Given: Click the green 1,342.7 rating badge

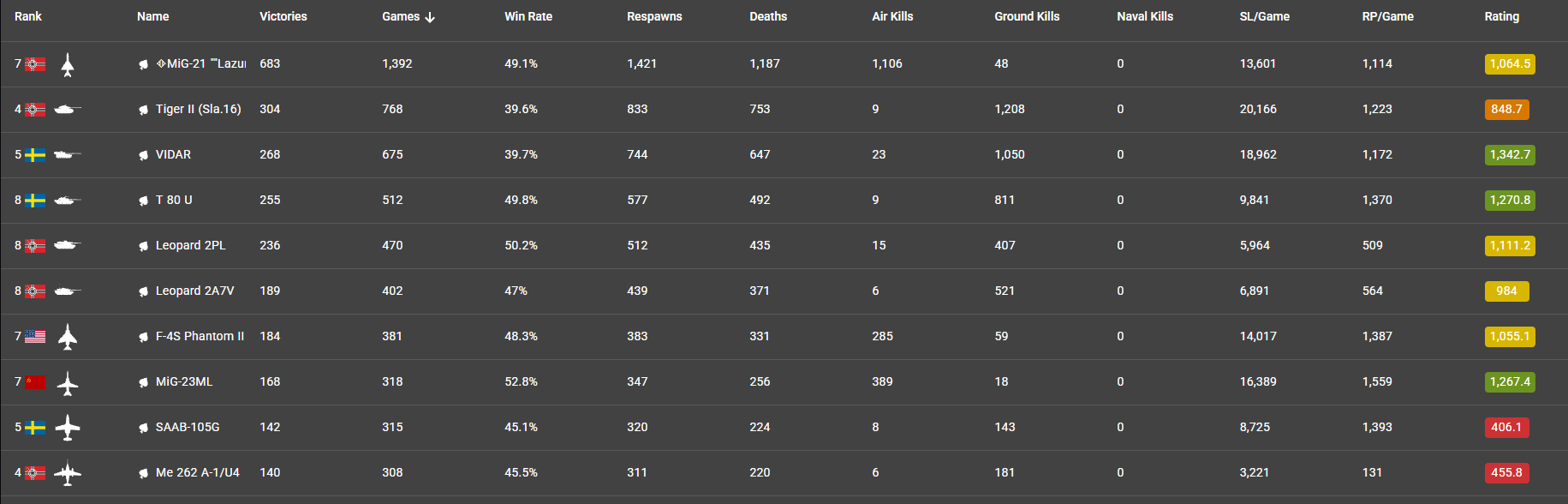Looking at the screenshot, I should [1510, 155].
